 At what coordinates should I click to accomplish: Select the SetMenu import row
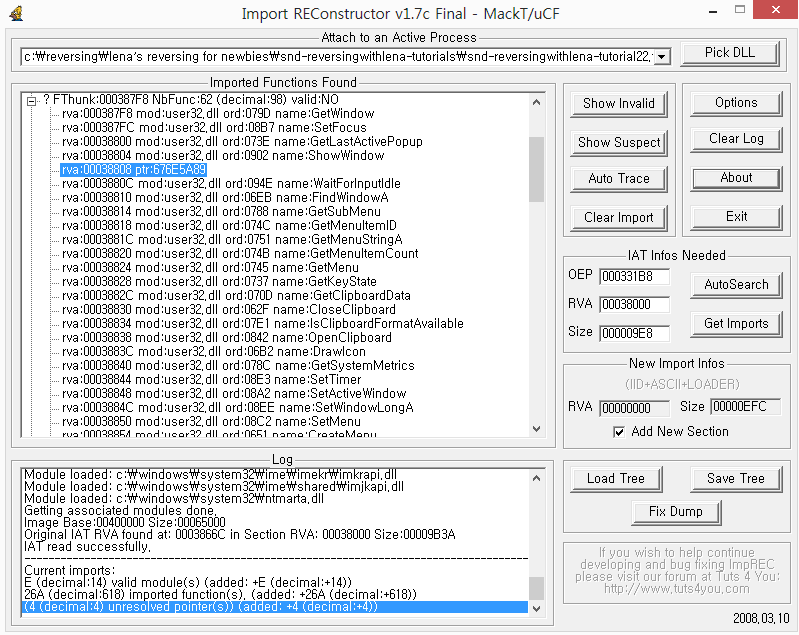coord(211,422)
